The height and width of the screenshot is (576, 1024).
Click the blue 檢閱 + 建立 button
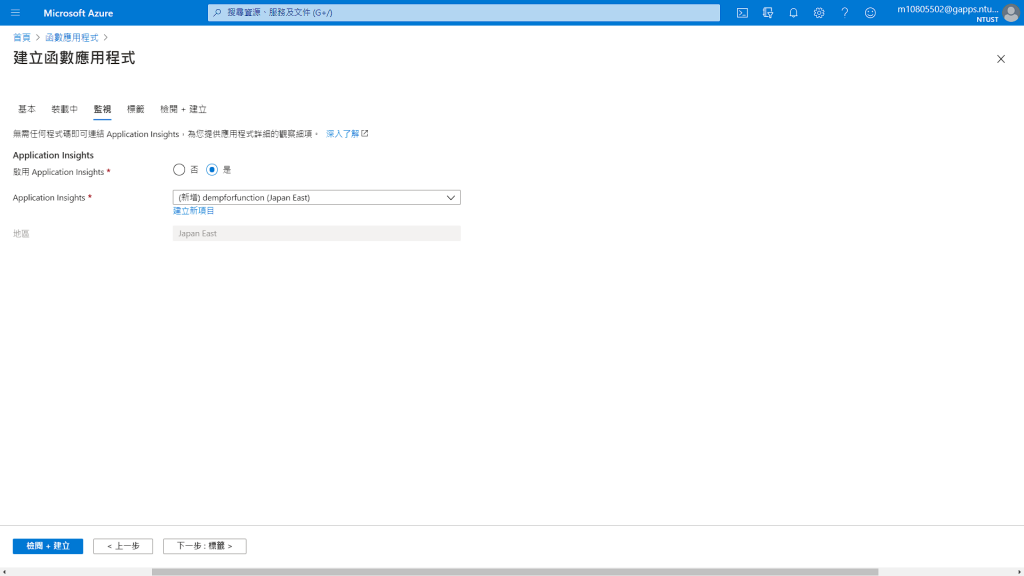pos(48,546)
